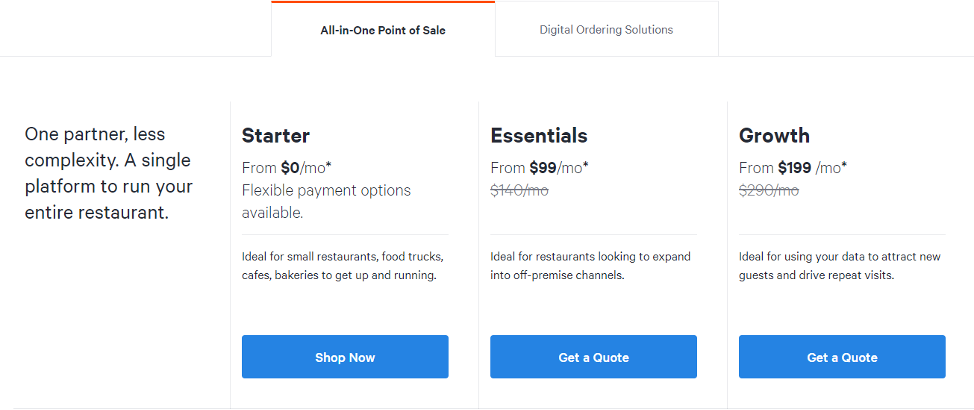Get a Quote for Essentials plan

pos(593,357)
